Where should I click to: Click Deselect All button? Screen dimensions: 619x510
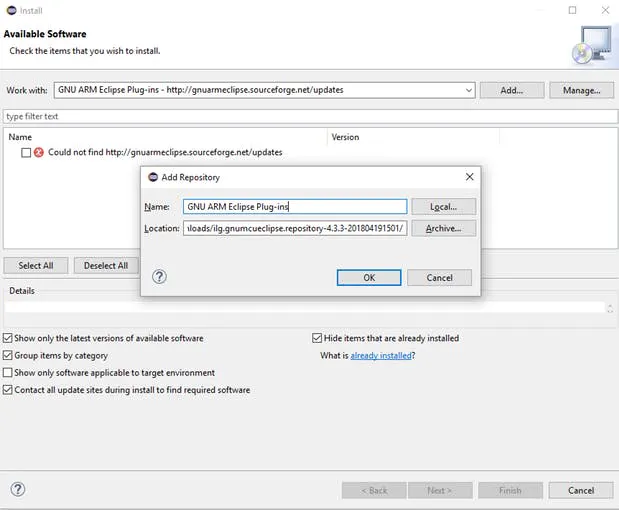click(x=106, y=266)
